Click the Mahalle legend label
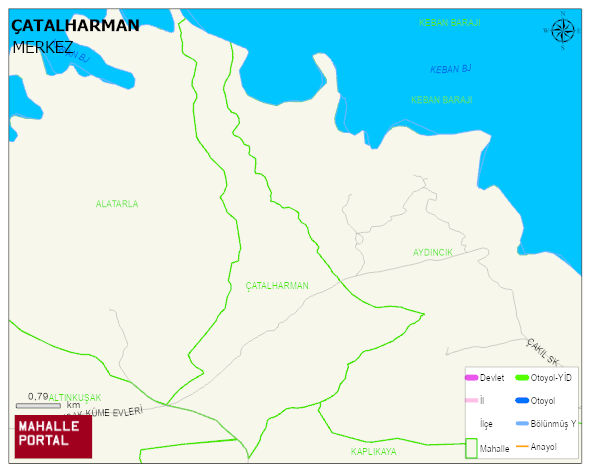This screenshot has height=472, width=591. (x=495, y=449)
